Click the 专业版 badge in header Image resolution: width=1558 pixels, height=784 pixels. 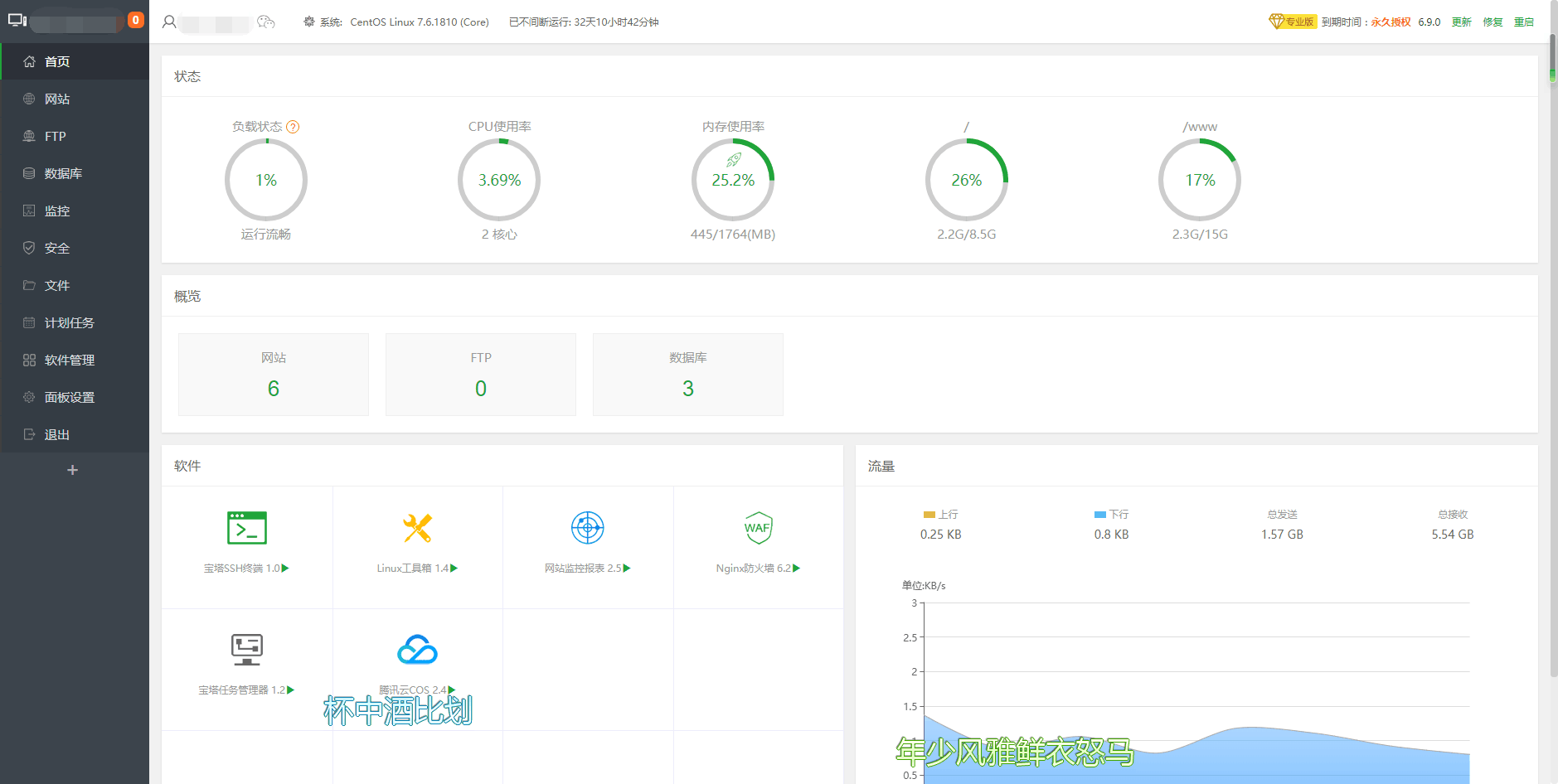click(1293, 22)
